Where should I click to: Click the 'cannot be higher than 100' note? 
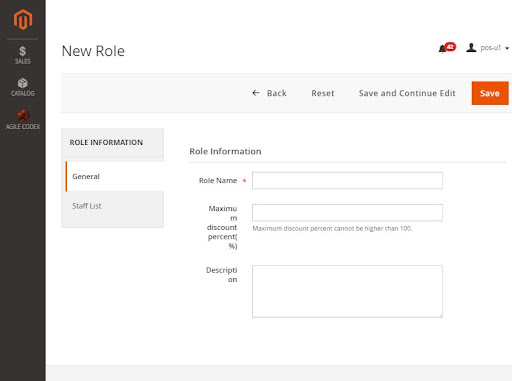(x=332, y=228)
